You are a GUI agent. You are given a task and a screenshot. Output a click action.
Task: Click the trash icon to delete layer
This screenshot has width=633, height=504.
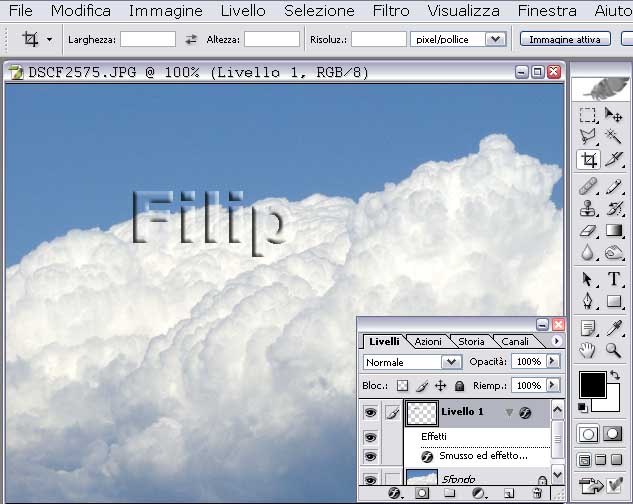[x=537, y=493]
